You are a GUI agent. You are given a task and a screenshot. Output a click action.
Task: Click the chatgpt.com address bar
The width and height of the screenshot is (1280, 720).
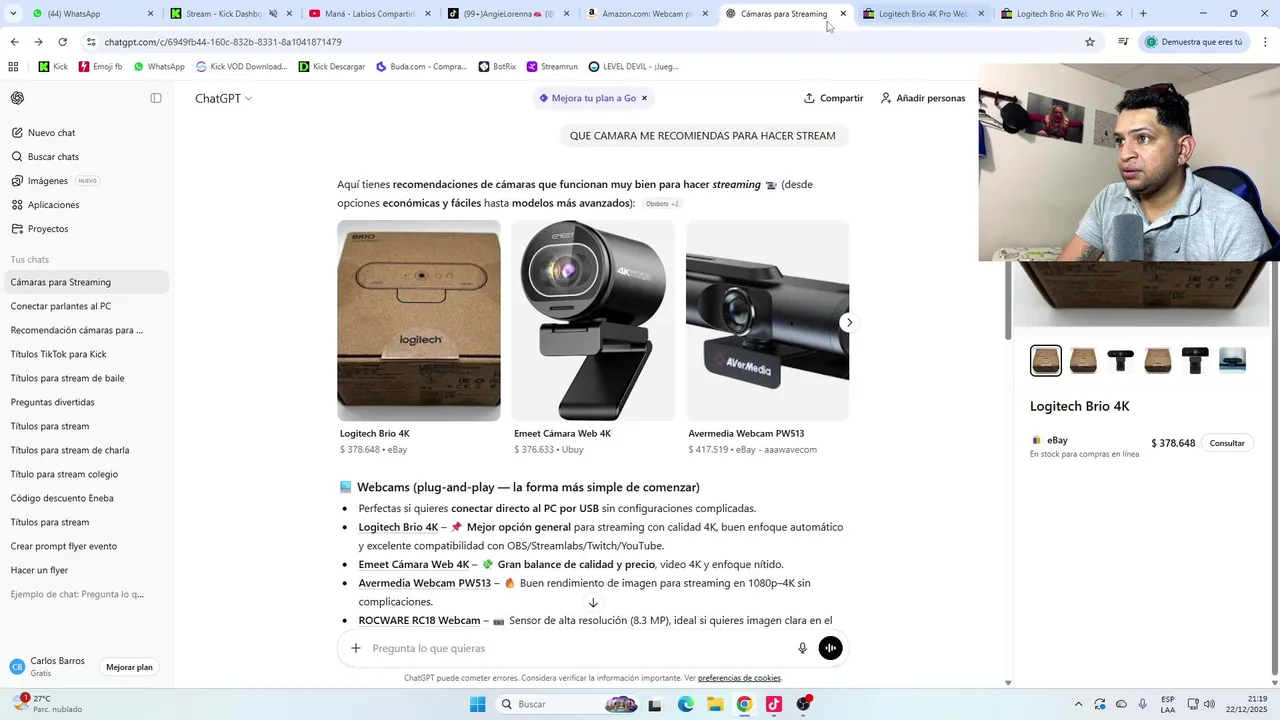580,42
